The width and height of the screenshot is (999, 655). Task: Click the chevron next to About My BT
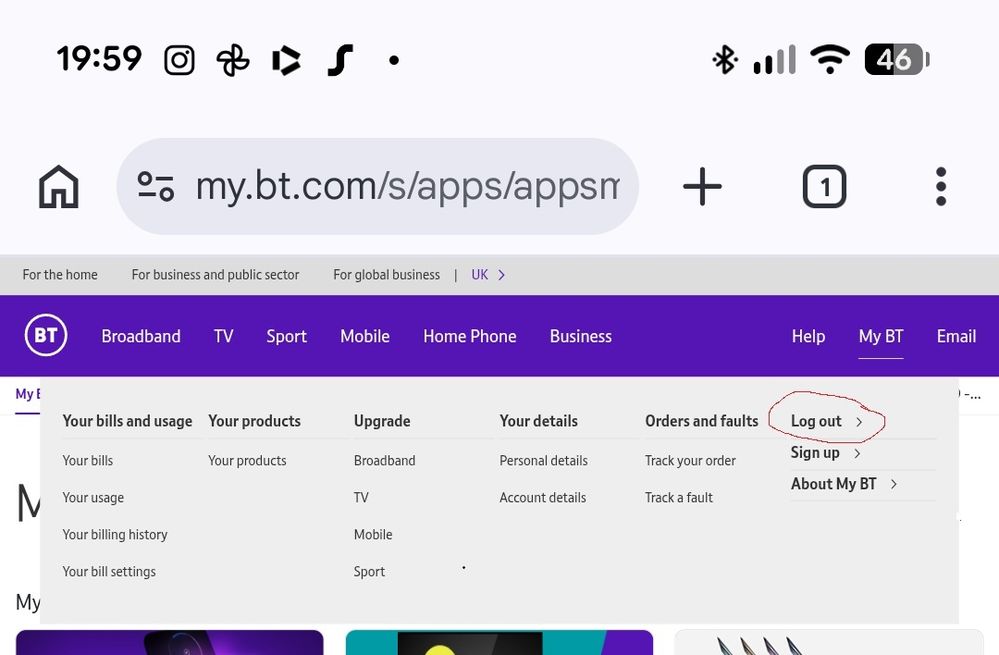click(x=894, y=484)
